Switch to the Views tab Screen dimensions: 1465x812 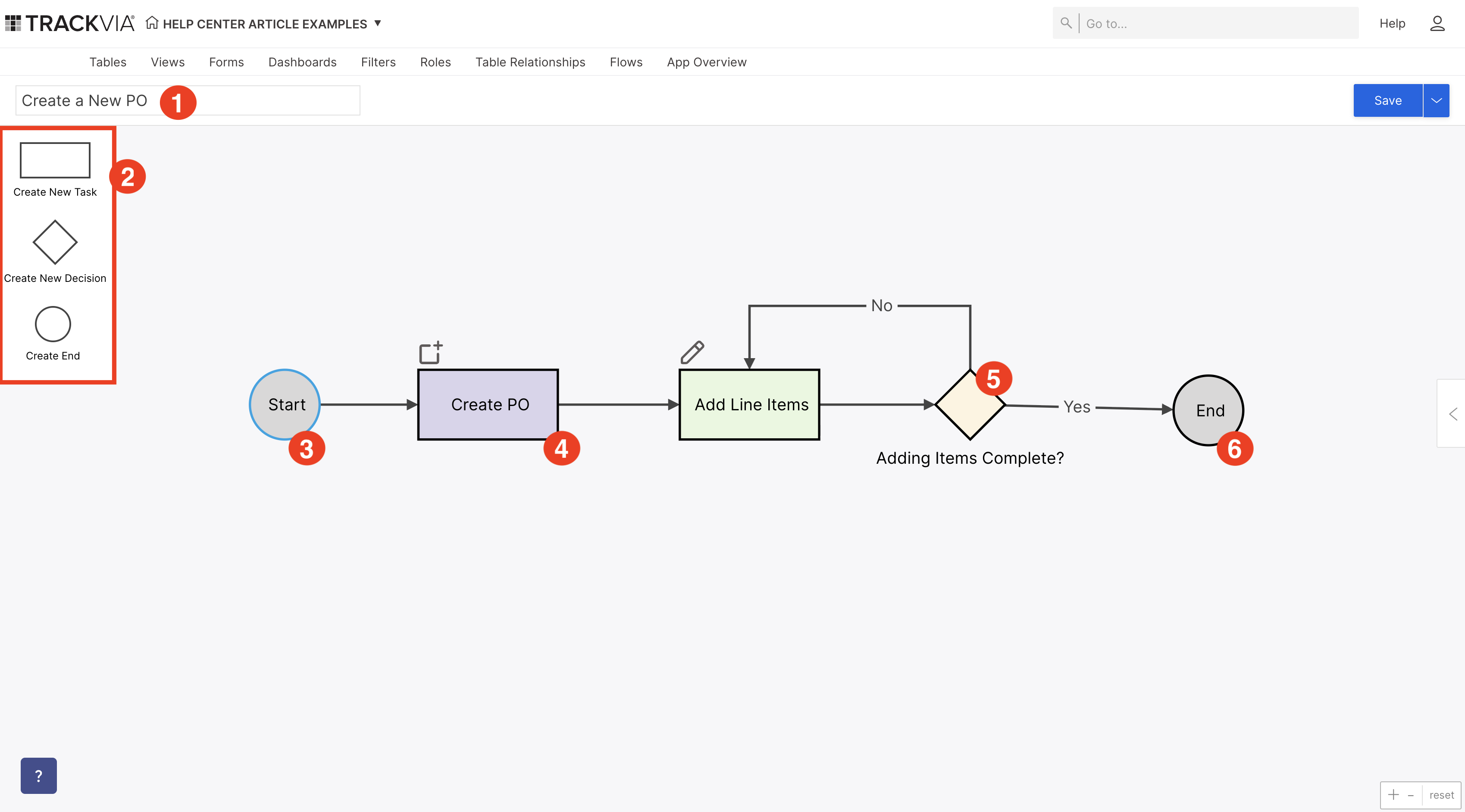[x=168, y=62]
